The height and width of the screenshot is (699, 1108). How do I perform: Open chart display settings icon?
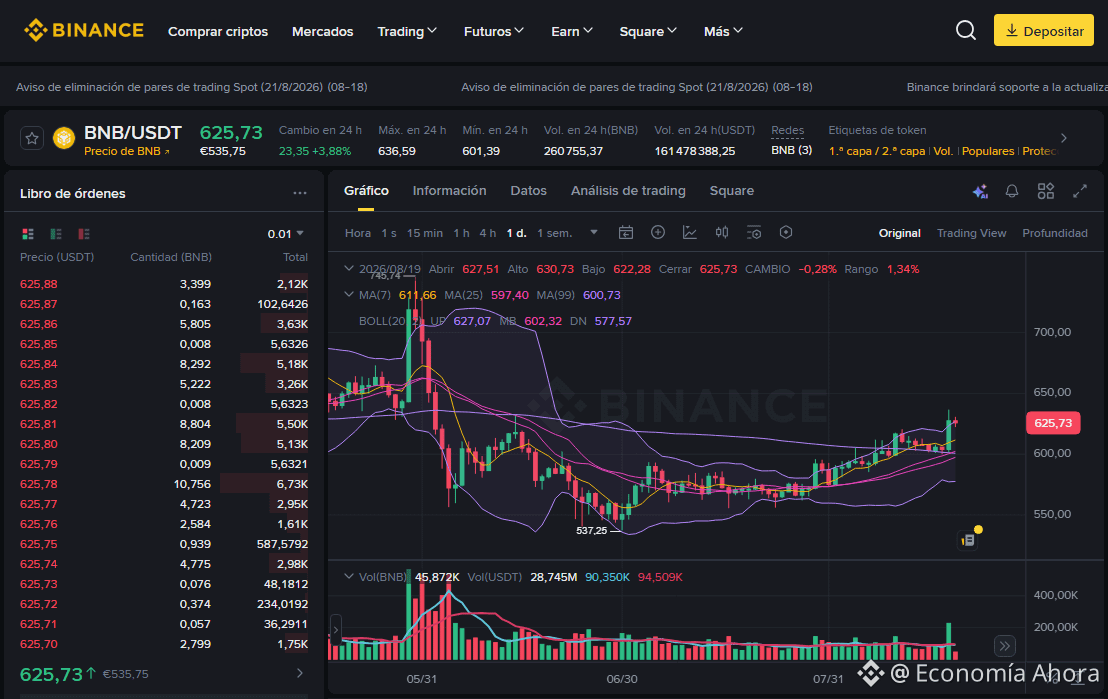754,233
